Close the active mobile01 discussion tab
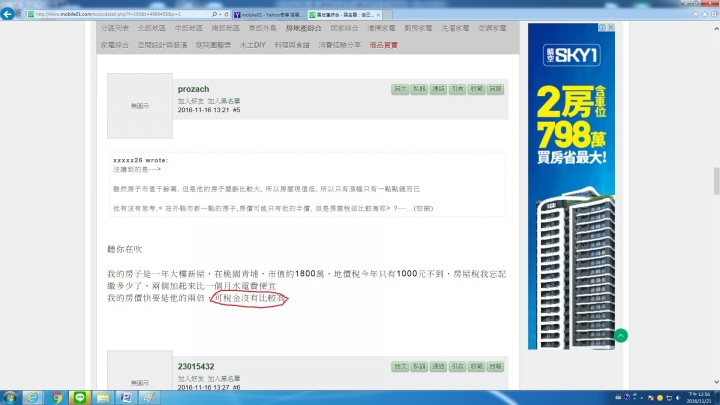The height and width of the screenshot is (405, 720). pos(378,15)
